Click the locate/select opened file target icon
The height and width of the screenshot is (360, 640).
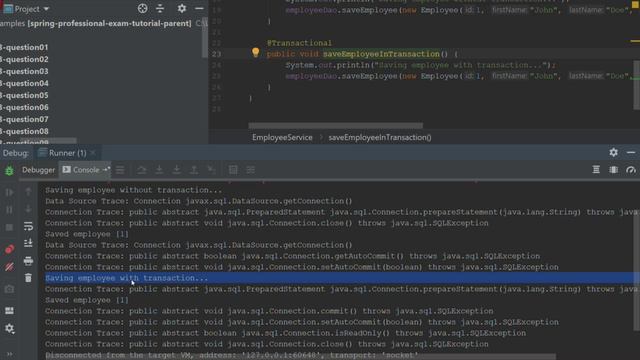(142, 8)
